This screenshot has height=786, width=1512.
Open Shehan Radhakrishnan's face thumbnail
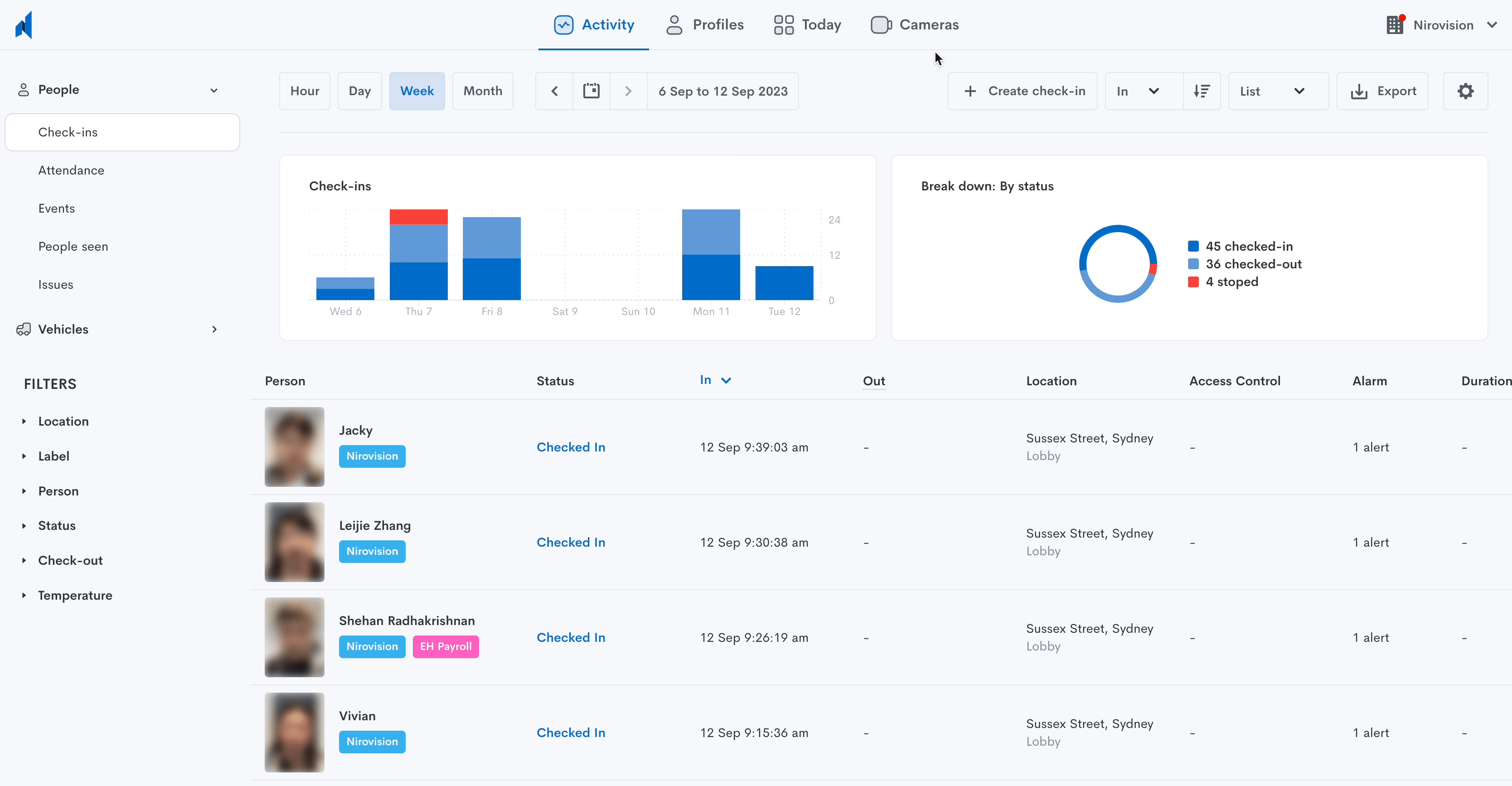click(294, 637)
